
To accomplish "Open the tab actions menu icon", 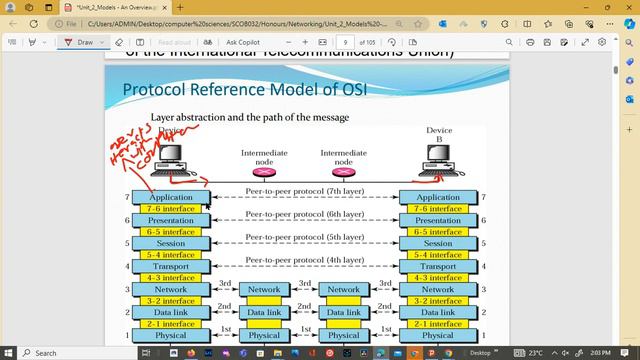I will [49, 7].
